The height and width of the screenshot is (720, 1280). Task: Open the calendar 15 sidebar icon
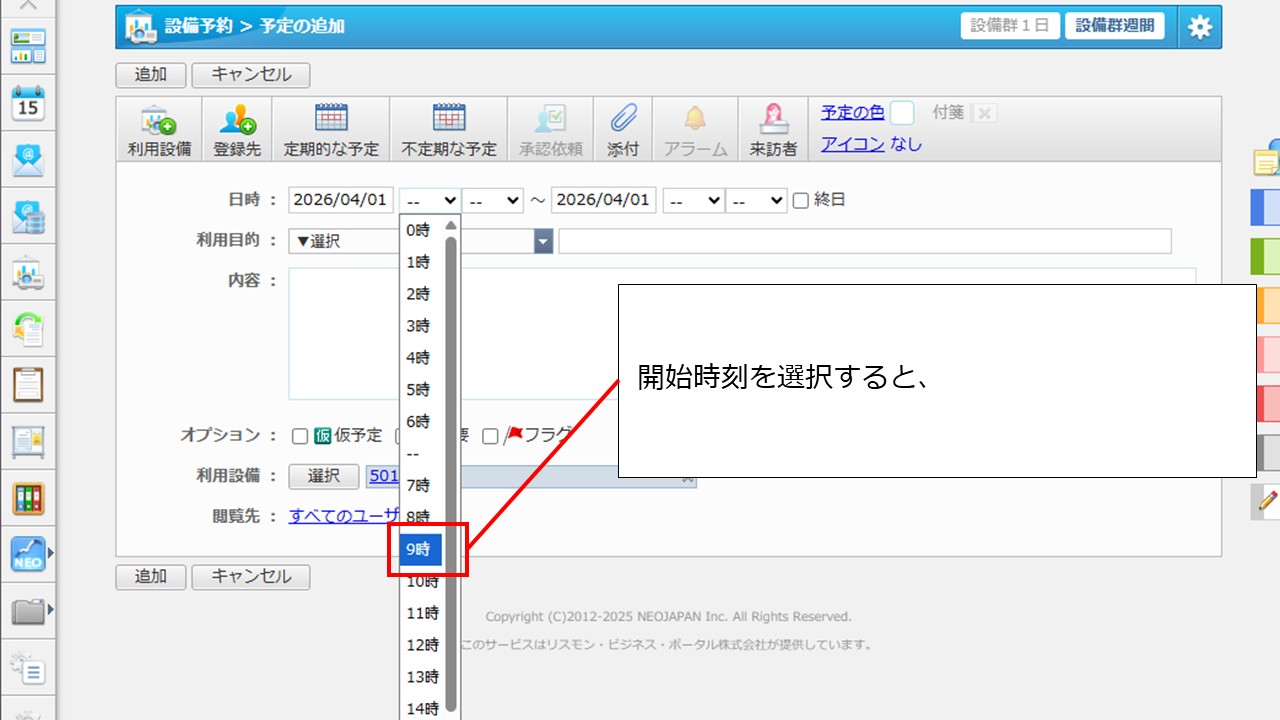(x=28, y=104)
